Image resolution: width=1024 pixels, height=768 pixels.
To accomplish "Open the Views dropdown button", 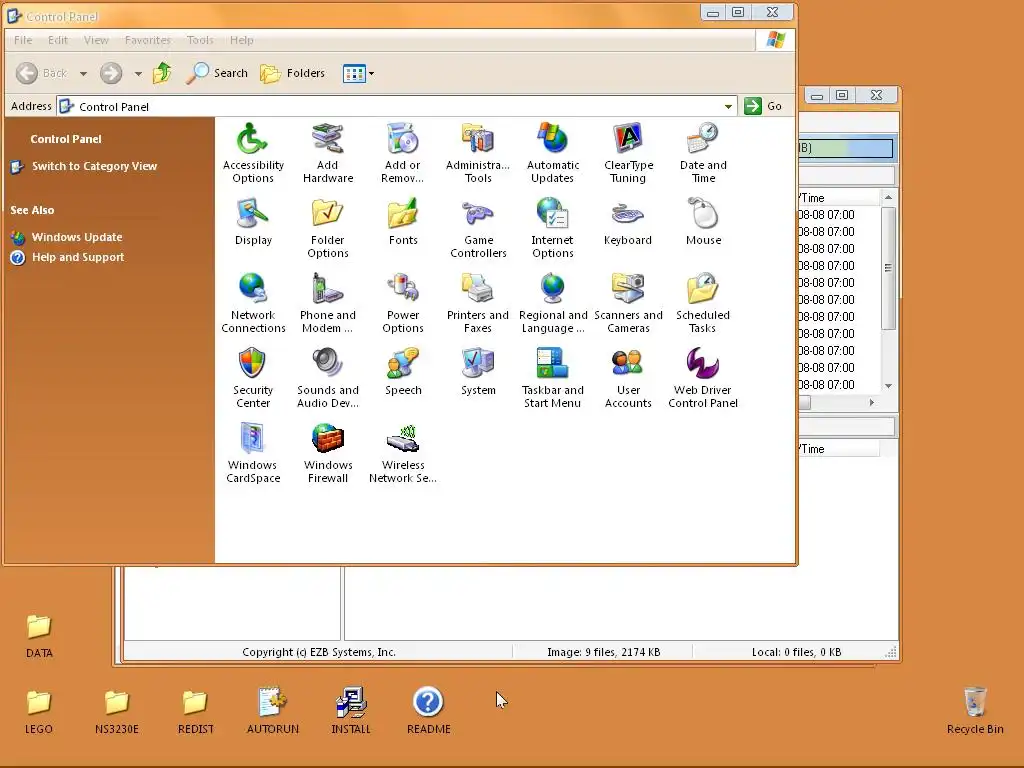I will [359, 74].
